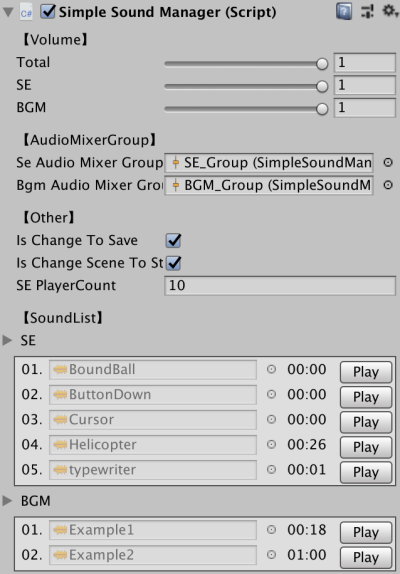The width and height of the screenshot is (400, 574).
Task: Click the object picker circle beside Helicopter
Action: coord(271,444)
